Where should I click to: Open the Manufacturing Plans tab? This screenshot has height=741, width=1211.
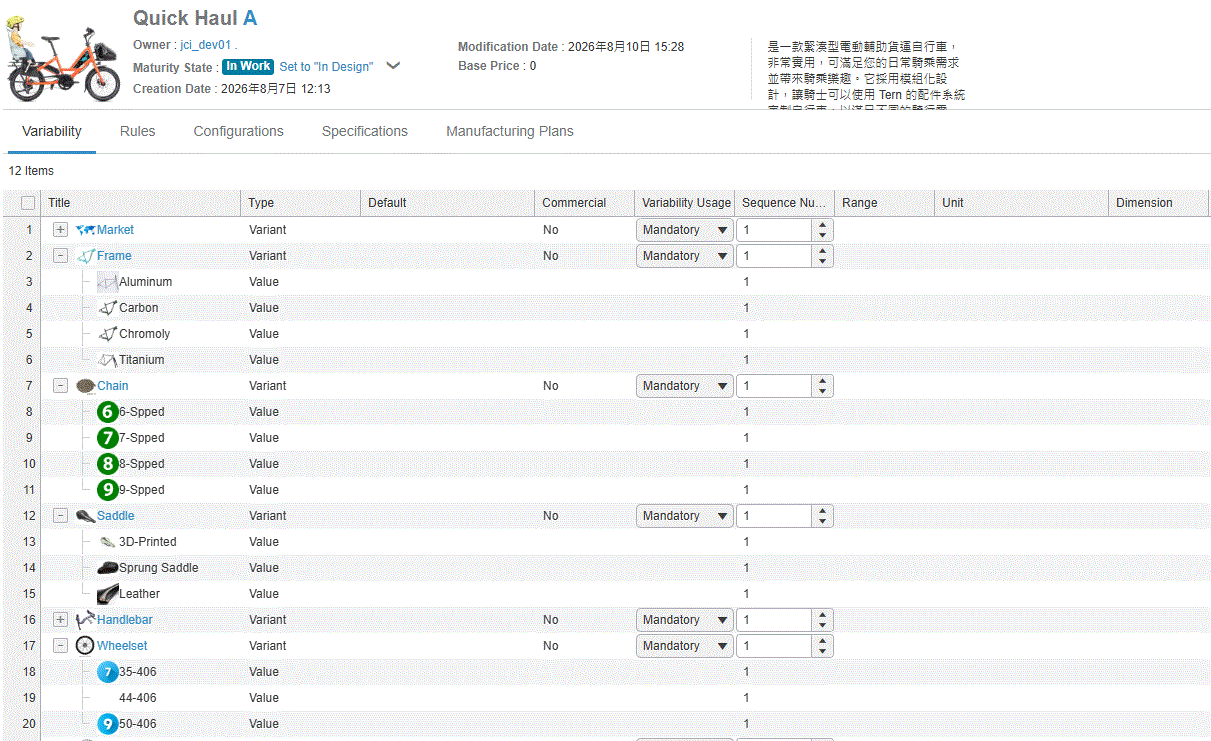[510, 131]
